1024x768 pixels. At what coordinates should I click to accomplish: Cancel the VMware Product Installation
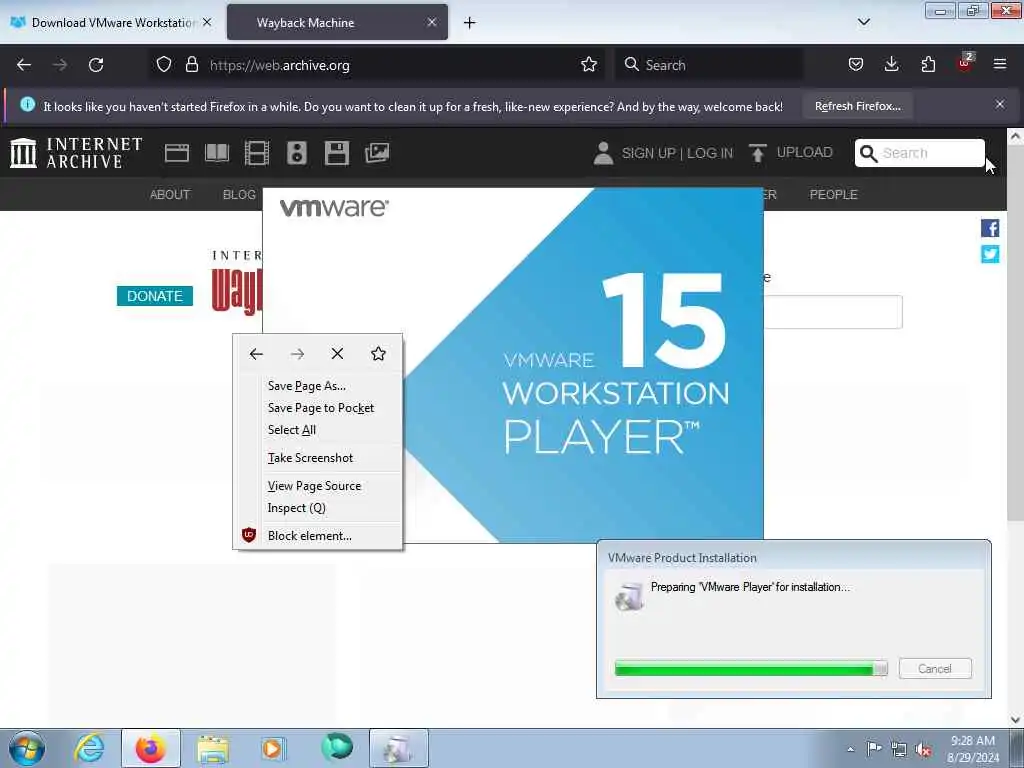[x=935, y=669]
